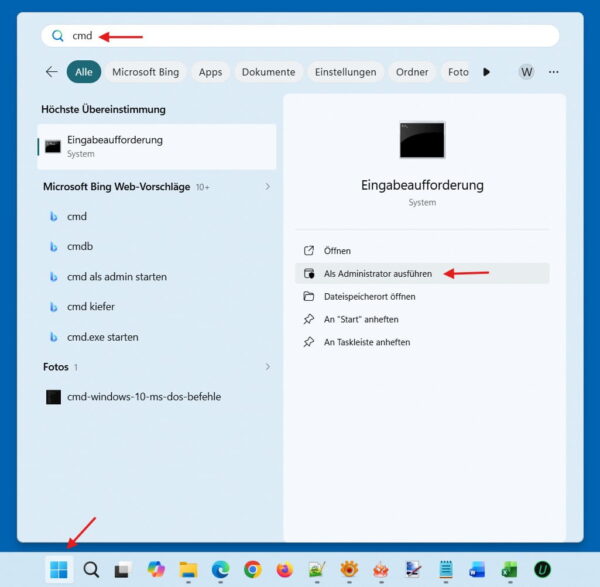Image resolution: width=600 pixels, height=587 pixels.
Task: Switch to the Foto filter tab
Action: coord(458,72)
